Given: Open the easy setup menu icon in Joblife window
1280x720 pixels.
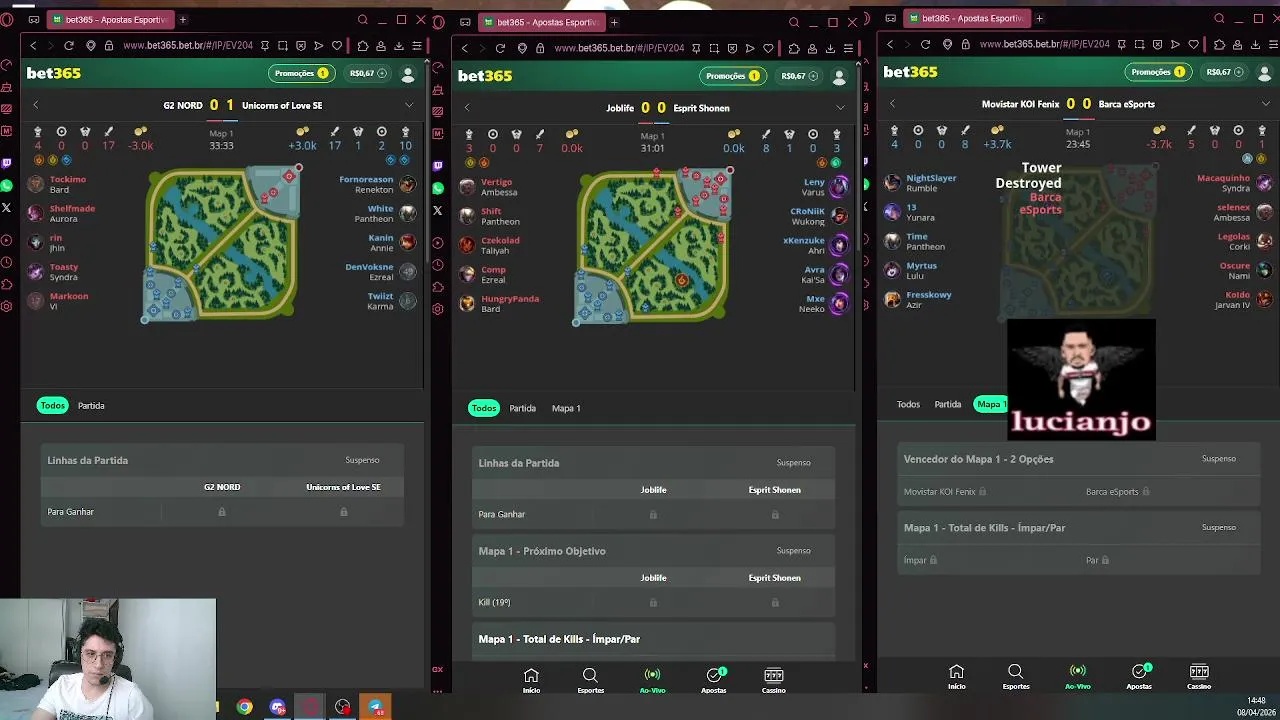Looking at the screenshot, I should click(x=848, y=48).
